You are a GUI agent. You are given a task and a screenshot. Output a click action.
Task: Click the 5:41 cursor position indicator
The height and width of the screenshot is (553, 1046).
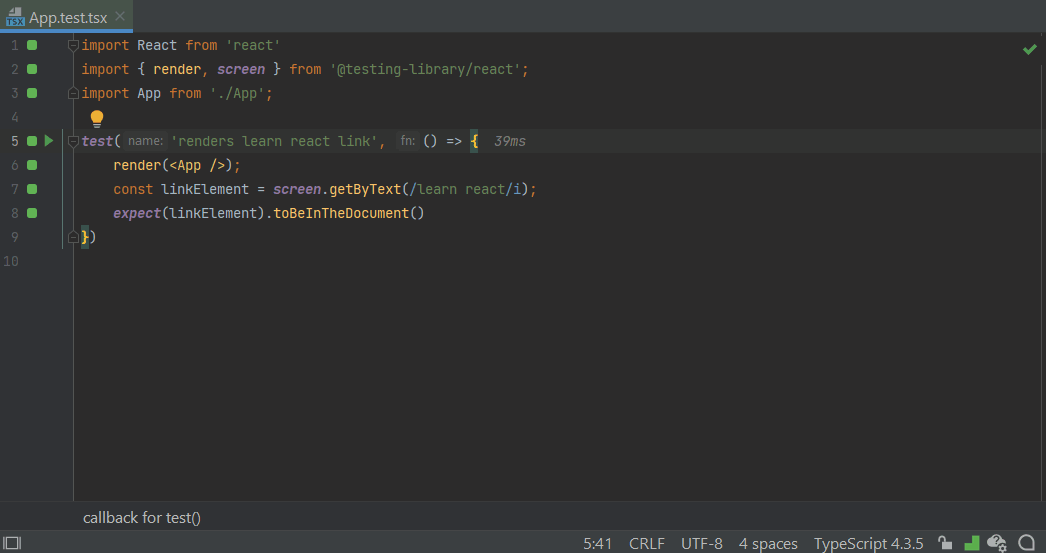point(598,543)
